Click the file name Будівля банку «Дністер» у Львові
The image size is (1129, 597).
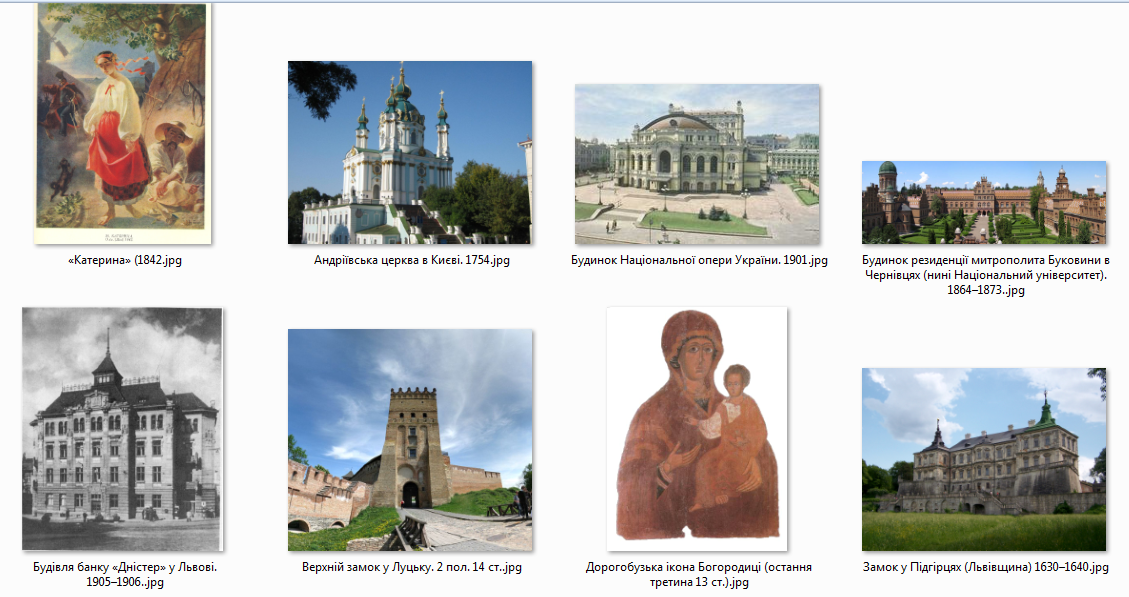125,574
